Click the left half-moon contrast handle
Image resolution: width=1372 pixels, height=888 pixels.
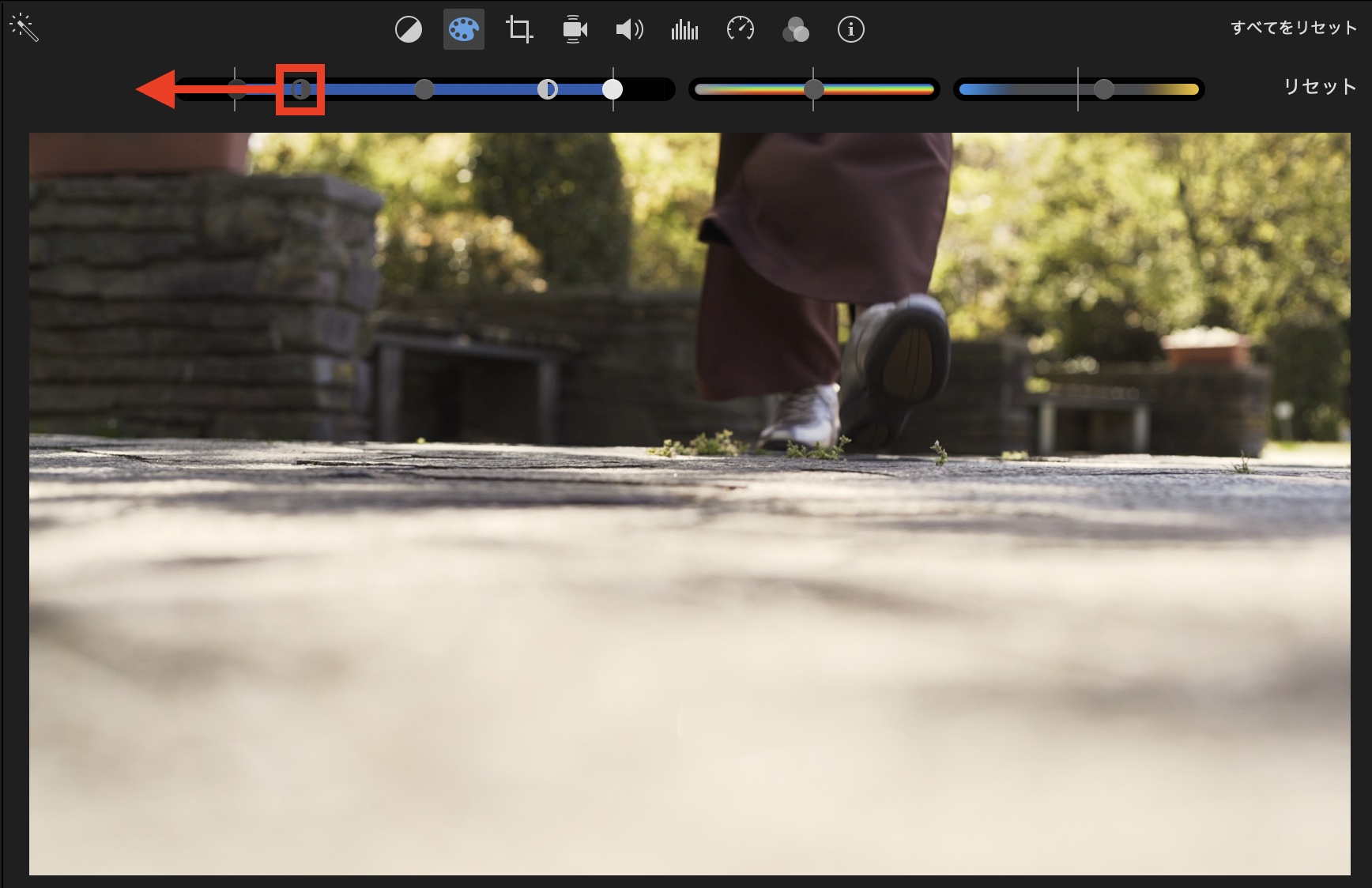click(x=300, y=89)
